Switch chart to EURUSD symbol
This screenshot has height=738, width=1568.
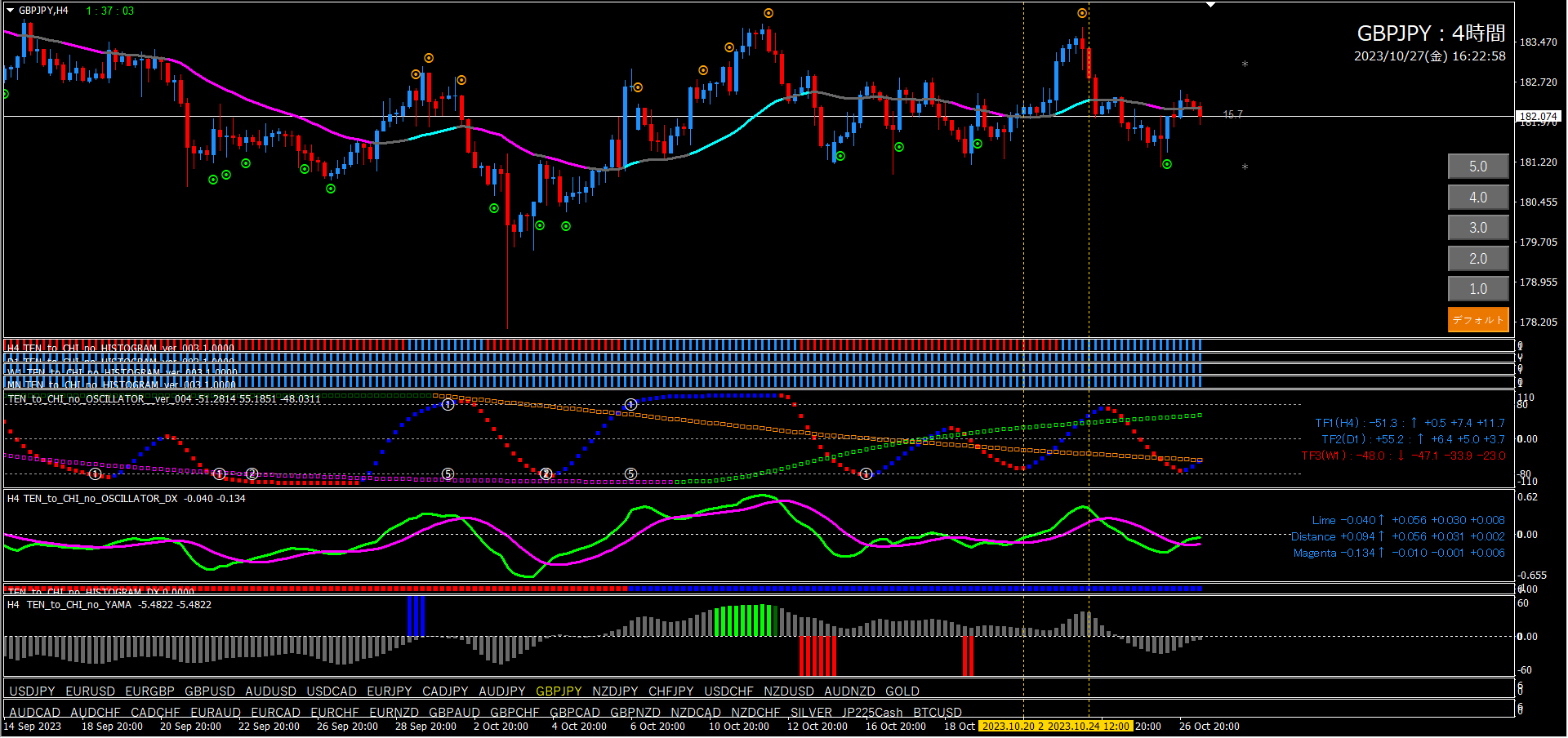[90, 691]
